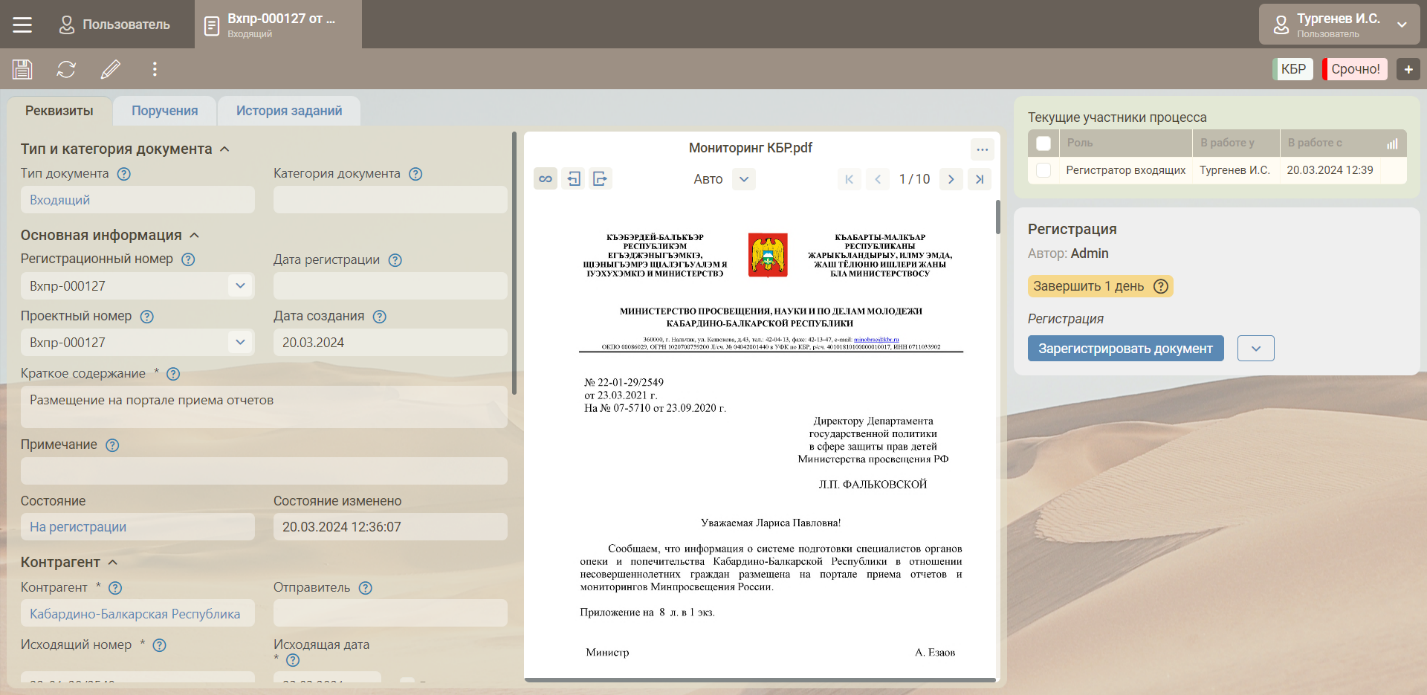Click the Краткое содержание text field
This screenshot has height=695, width=1427.
[x=263, y=406]
